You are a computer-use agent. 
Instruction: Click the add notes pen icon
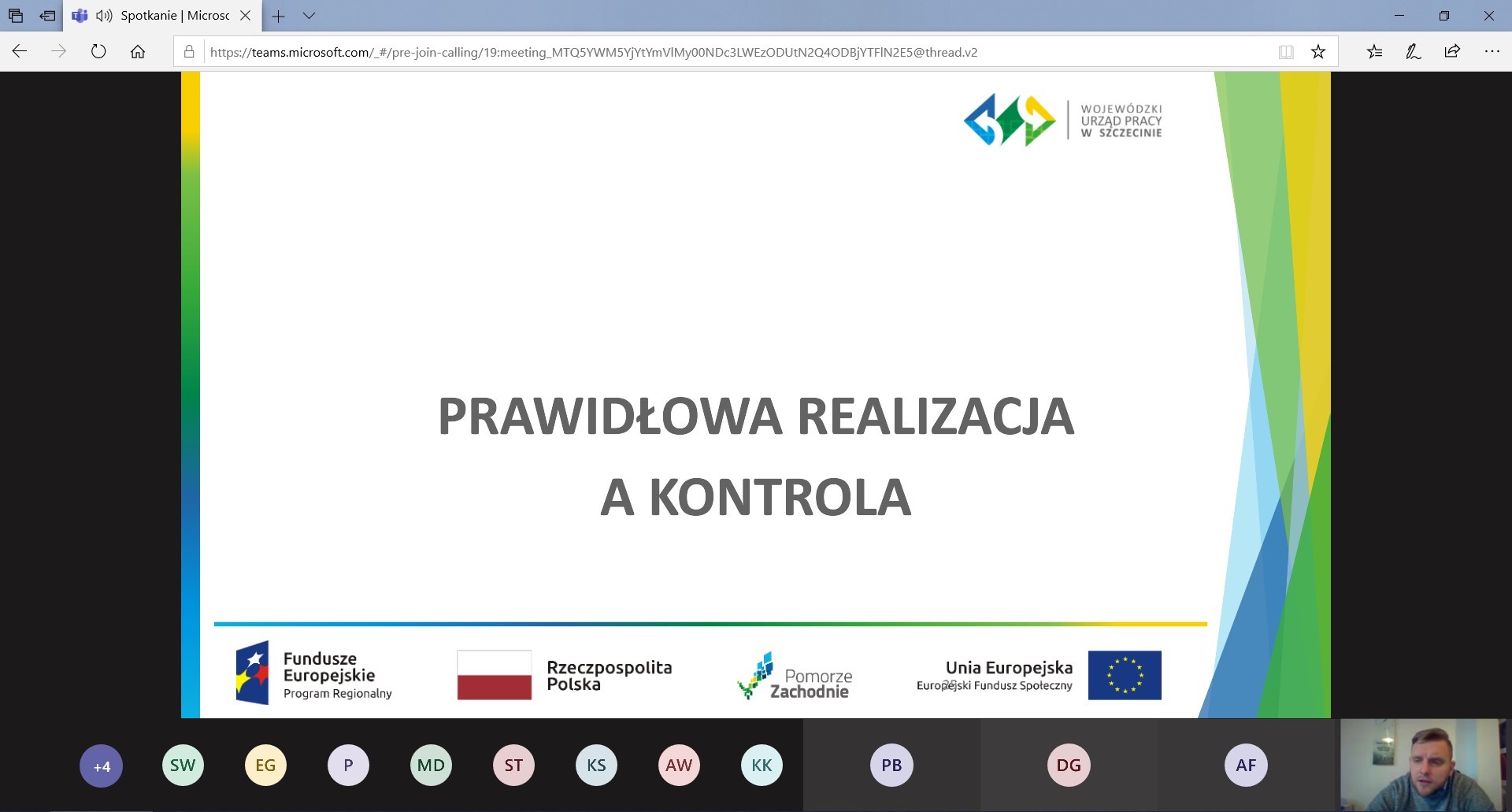tap(1414, 52)
